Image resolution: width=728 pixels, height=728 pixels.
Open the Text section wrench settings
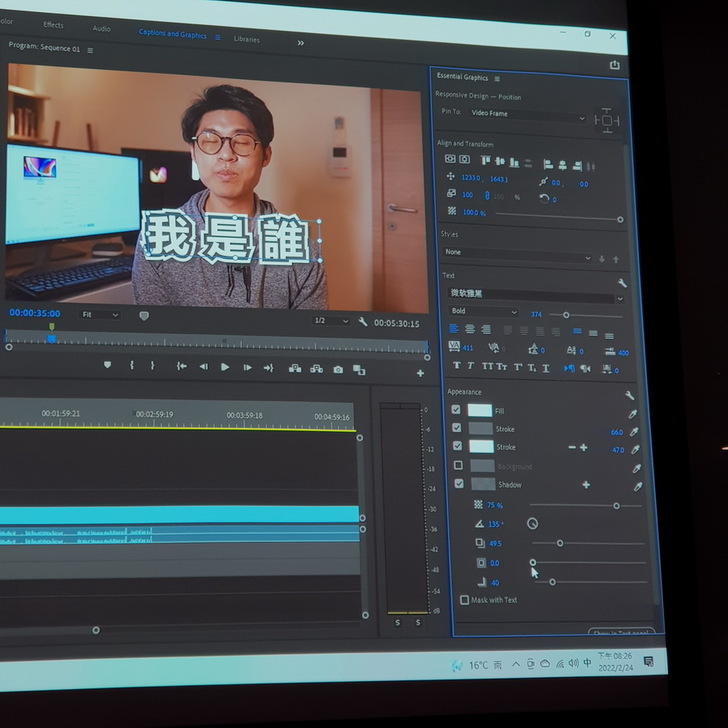(x=623, y=283)
